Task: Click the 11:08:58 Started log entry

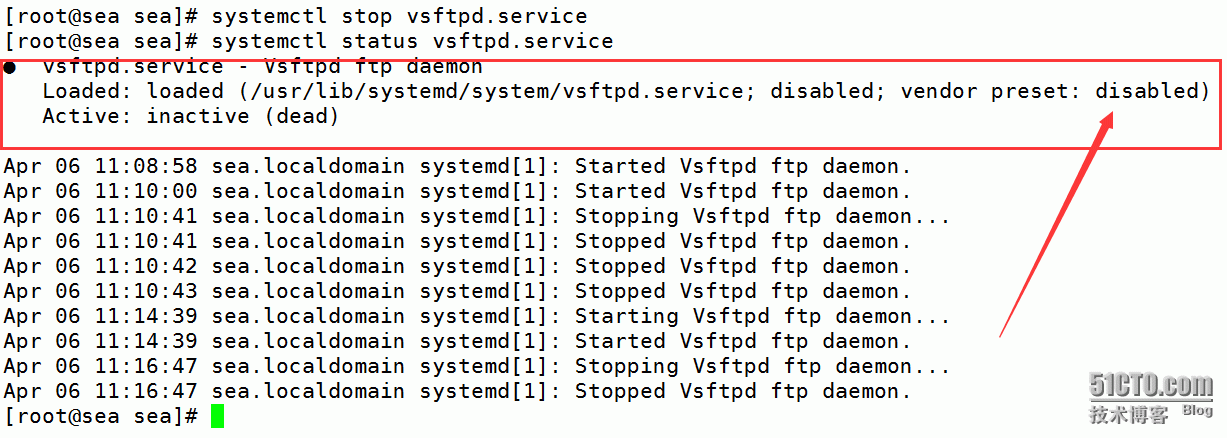Action: pos(458,166)
